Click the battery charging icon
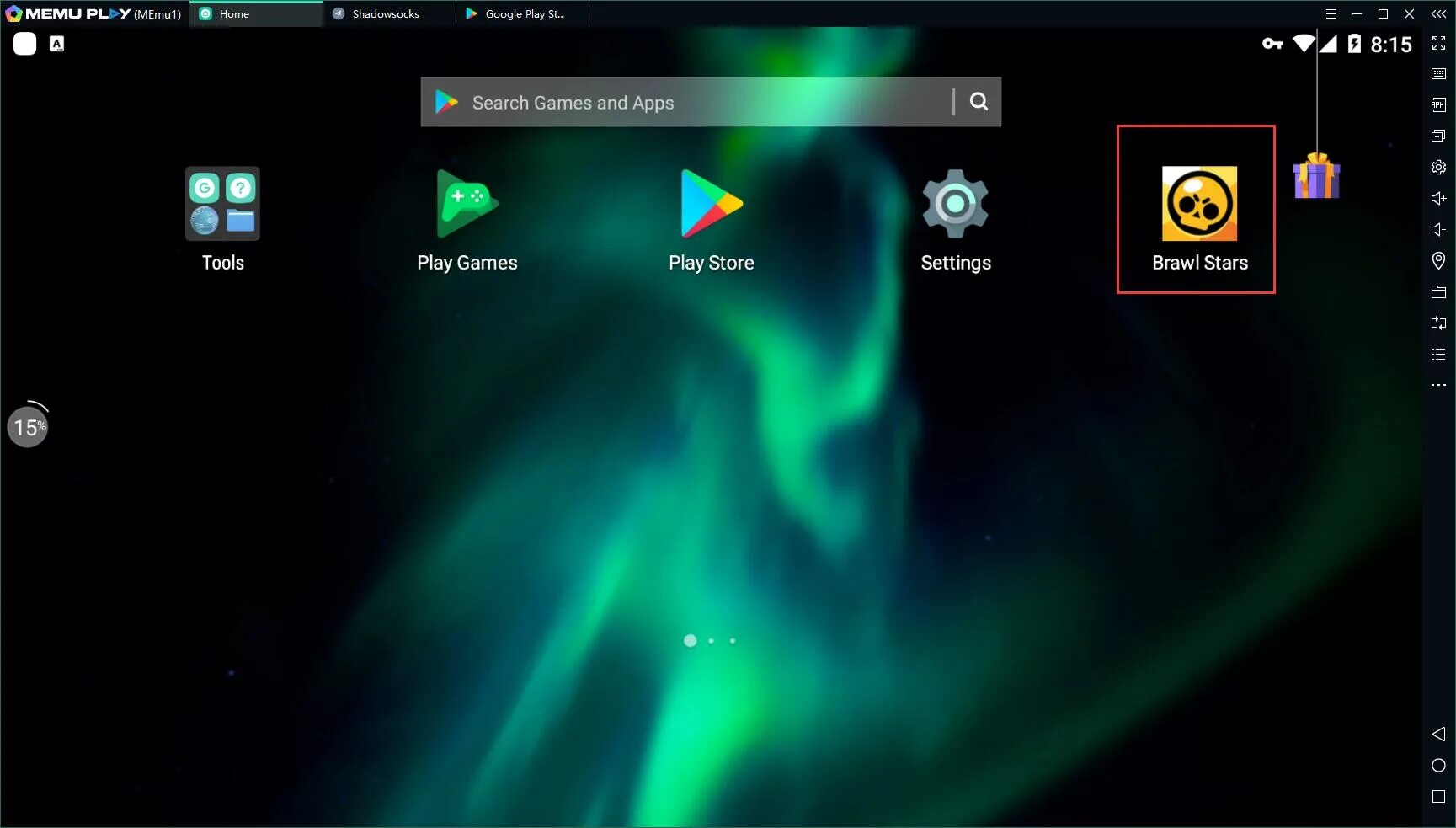The image size is (1456, 828). click(1354, 43)
